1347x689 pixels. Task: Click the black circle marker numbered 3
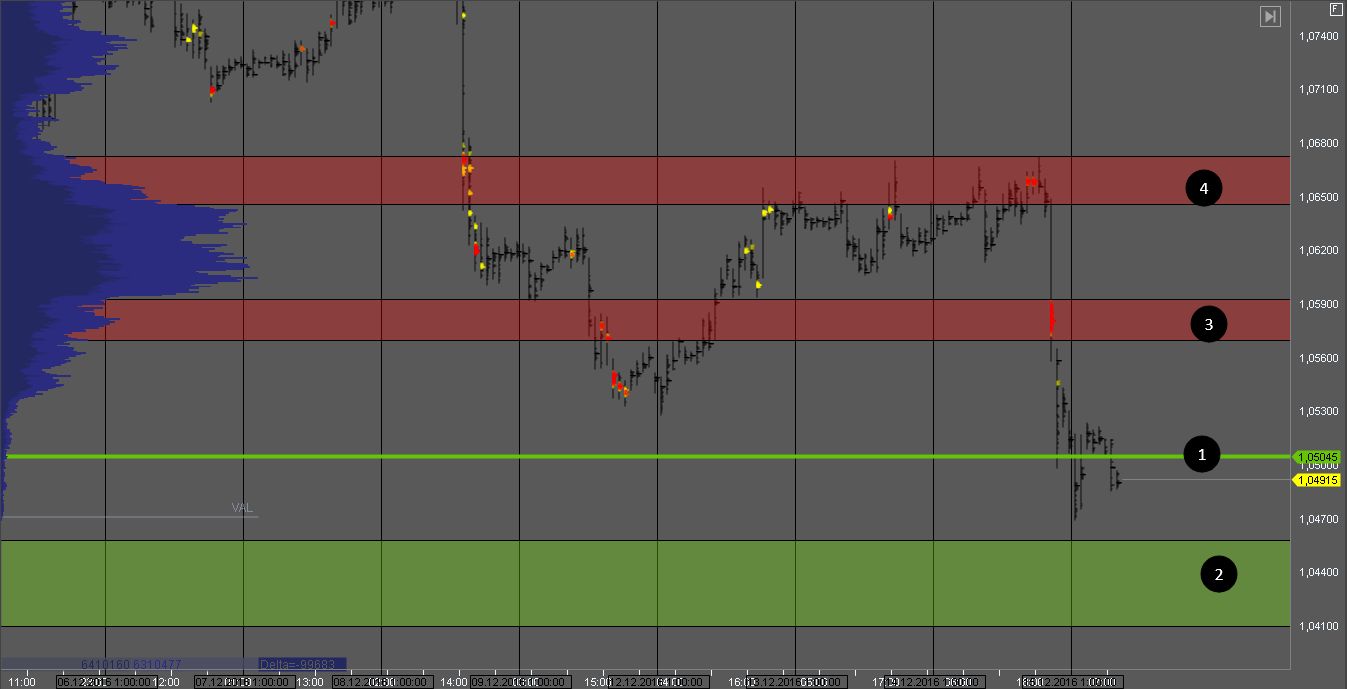click(1209, 324)
